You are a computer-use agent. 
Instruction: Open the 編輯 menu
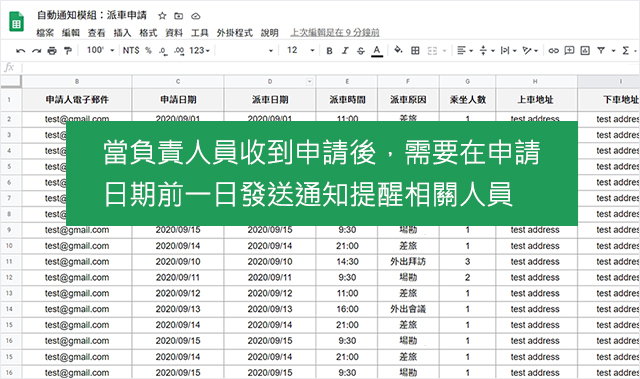(71, 33)
